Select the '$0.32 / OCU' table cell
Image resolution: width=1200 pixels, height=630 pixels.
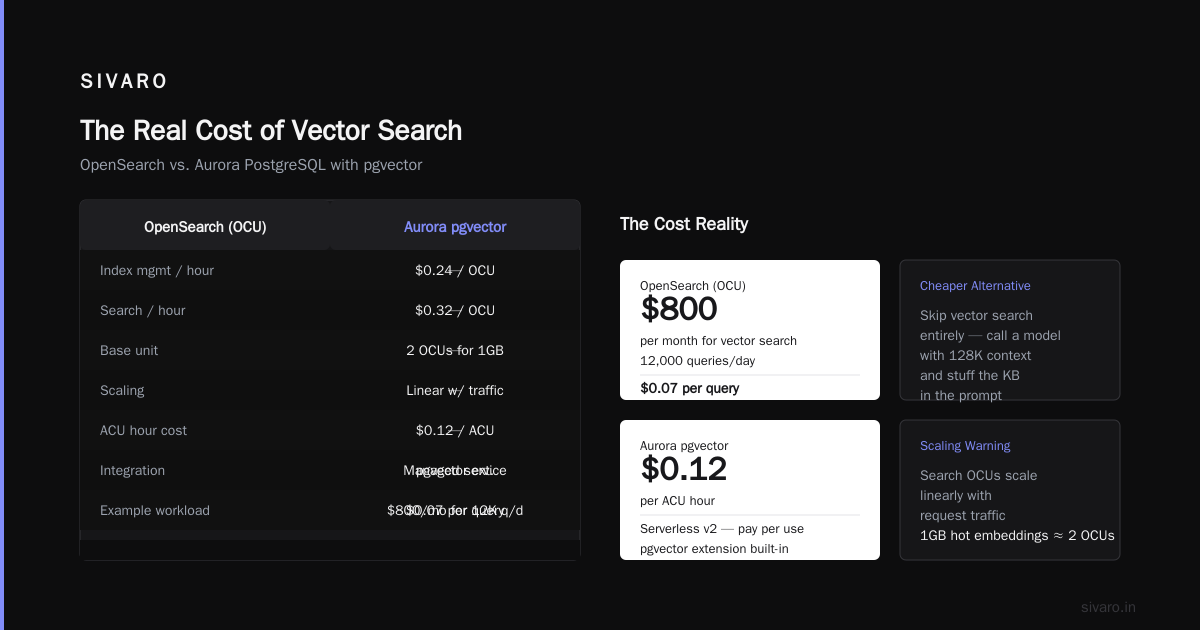point(455,310)
